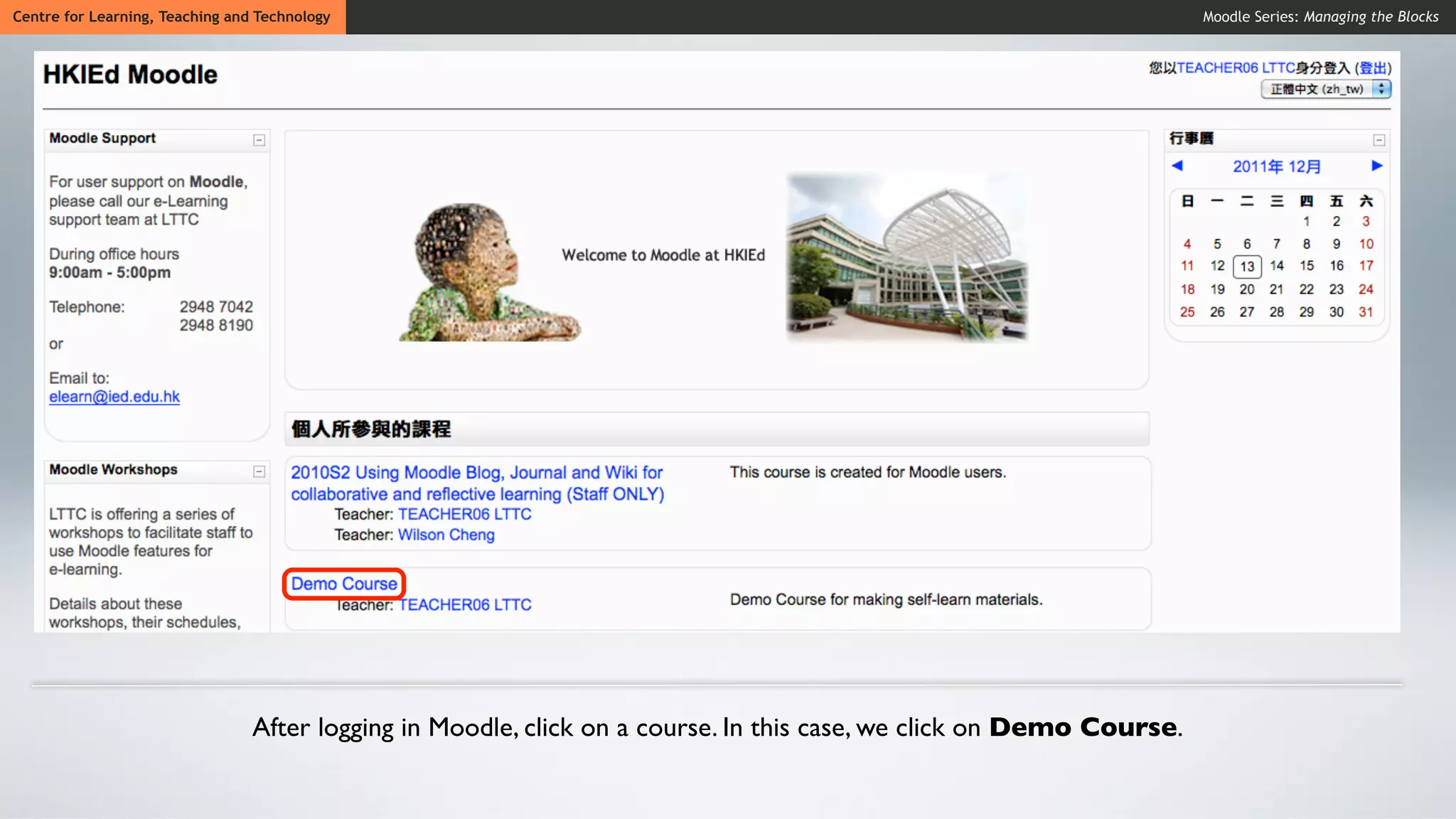Open TEACHER06 LTTC profile in header
This screenshot has height=819, width=1456.
(1236, 68)
